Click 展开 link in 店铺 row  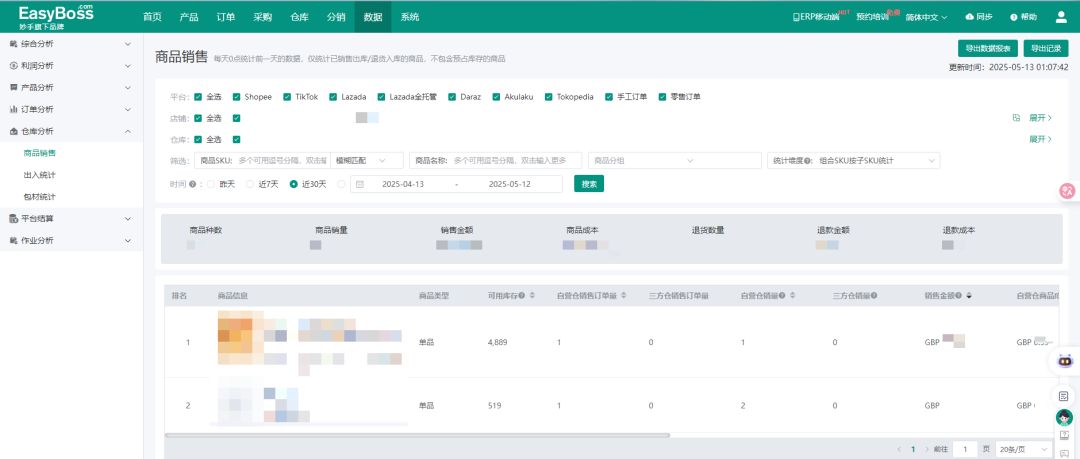[x=1040, y=118]
